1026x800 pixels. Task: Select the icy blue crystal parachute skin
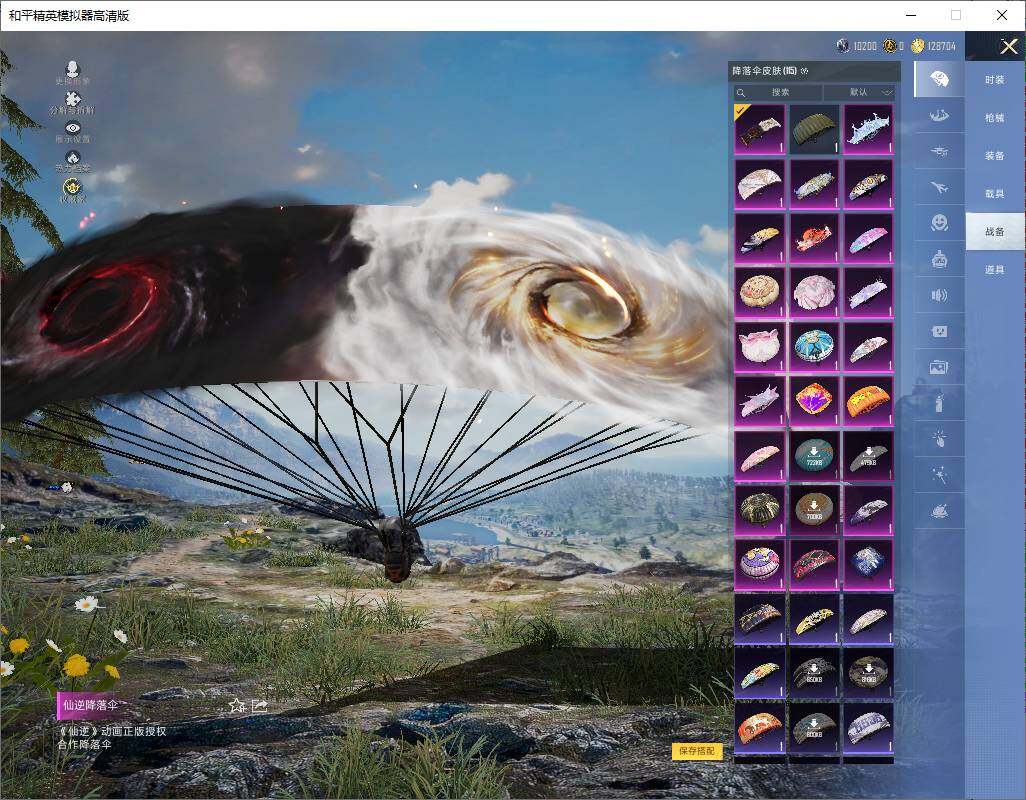pyautogui.click(x=868, y=129)
